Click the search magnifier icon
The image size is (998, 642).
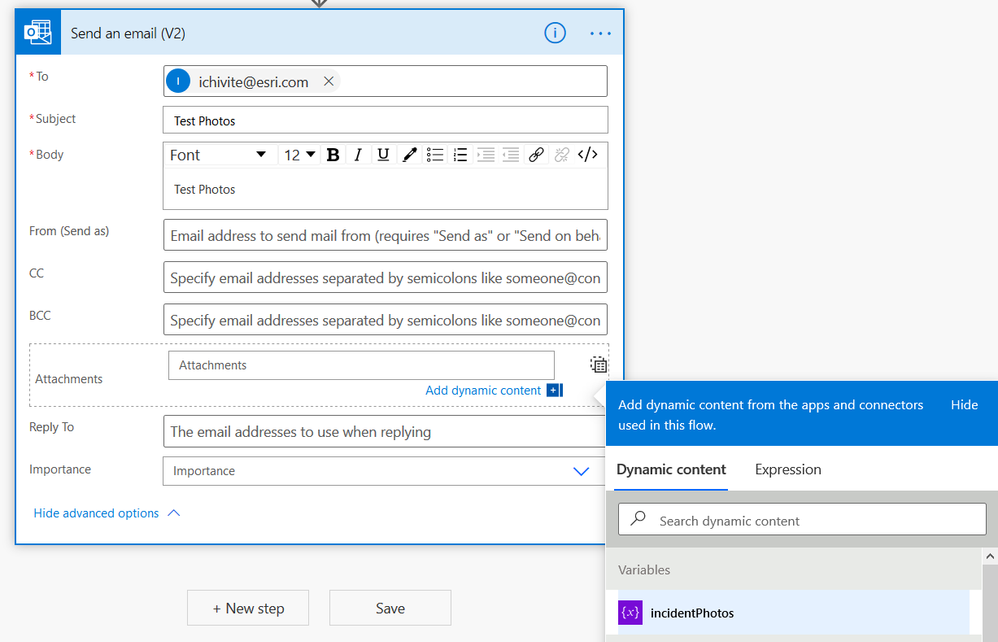click(638, 519)
